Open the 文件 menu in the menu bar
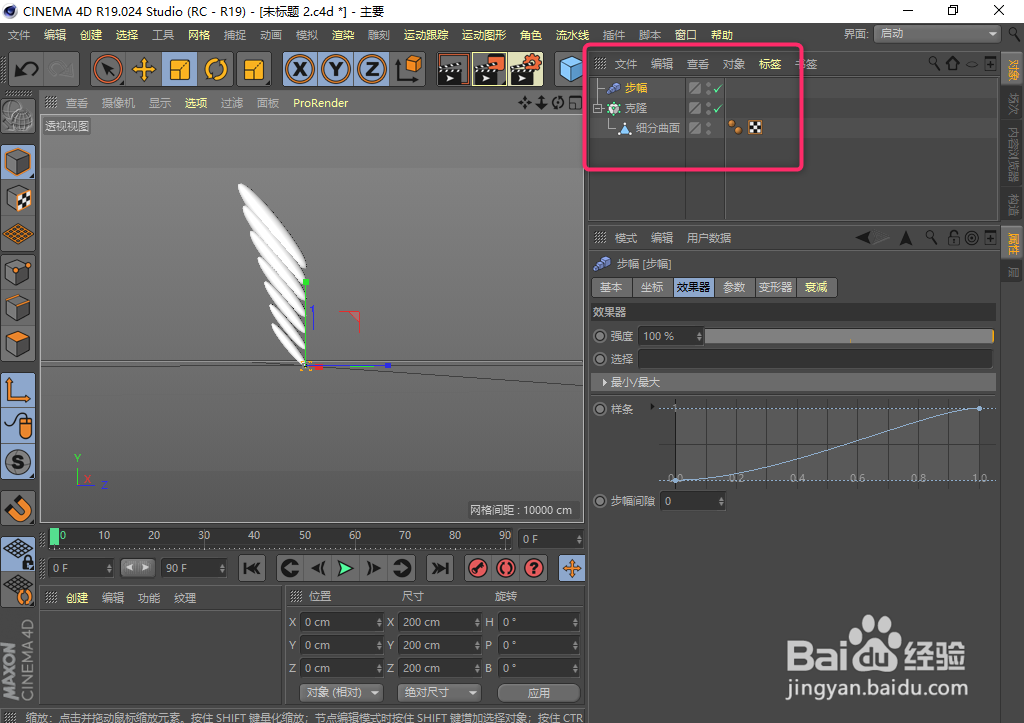Viewport: 1024px width, 723px height. coord(19,35)
